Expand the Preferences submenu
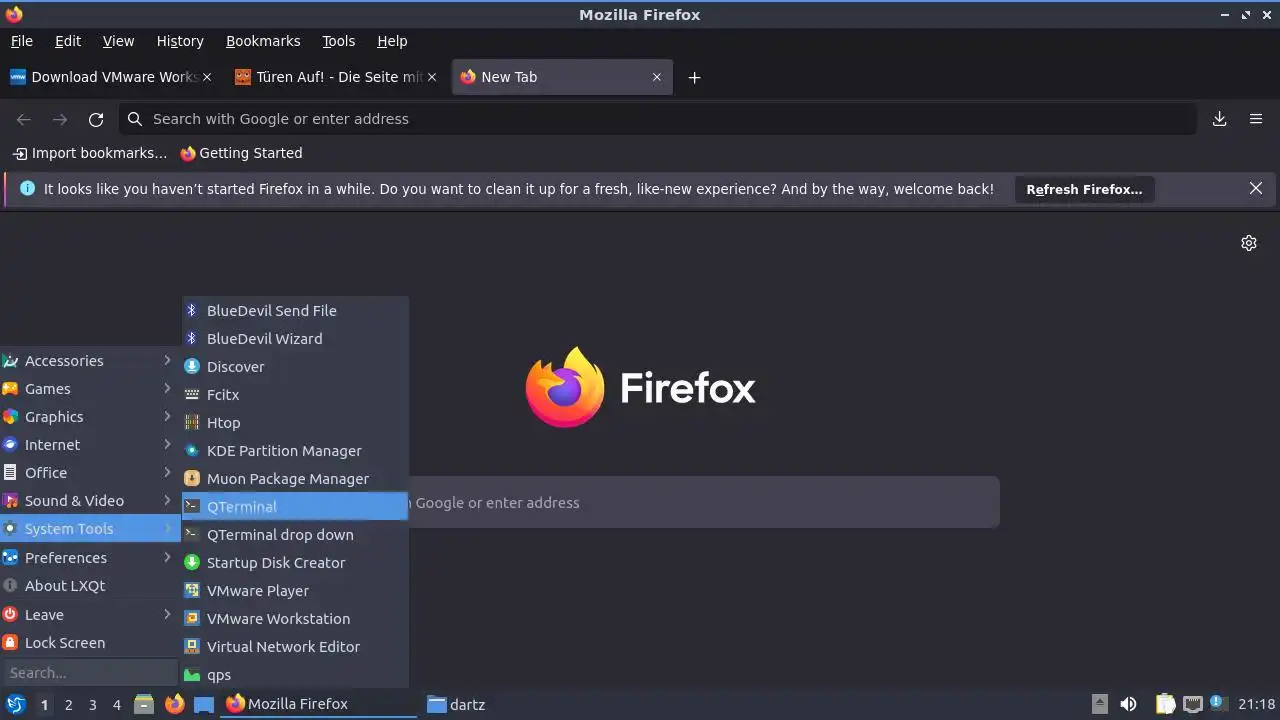 [x=89, y=558]
